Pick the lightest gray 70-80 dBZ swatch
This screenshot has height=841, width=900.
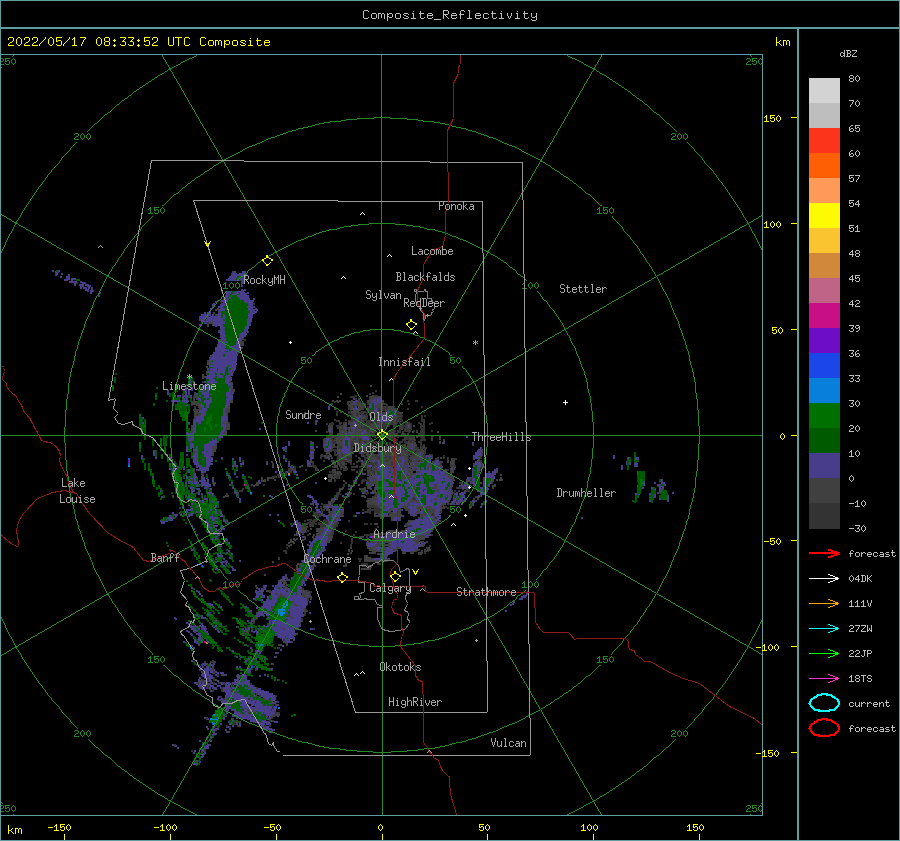824,90
